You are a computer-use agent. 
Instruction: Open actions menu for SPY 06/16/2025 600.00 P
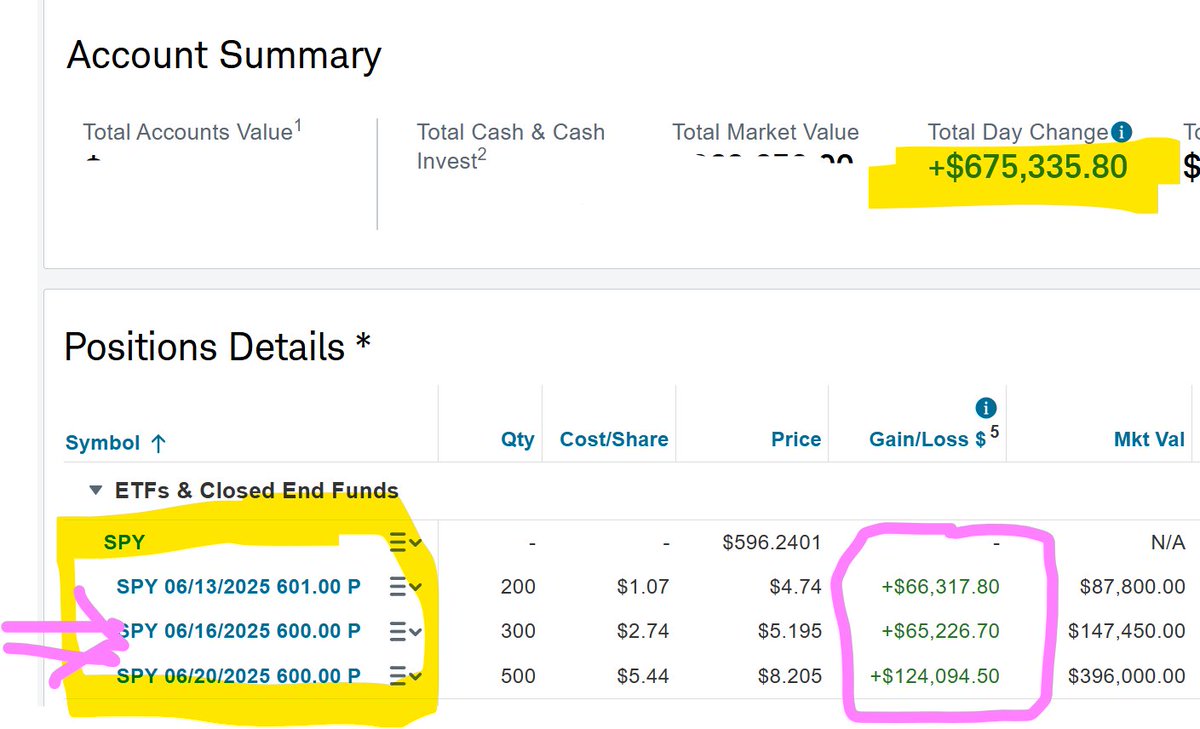(x=405, y=631)
